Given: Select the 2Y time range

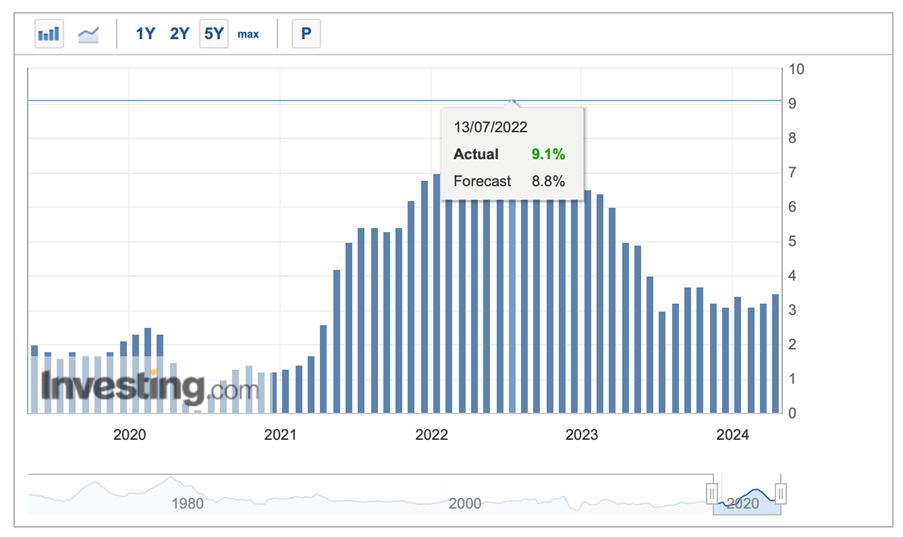Looking at the screenshot, I should pos(179,34).
